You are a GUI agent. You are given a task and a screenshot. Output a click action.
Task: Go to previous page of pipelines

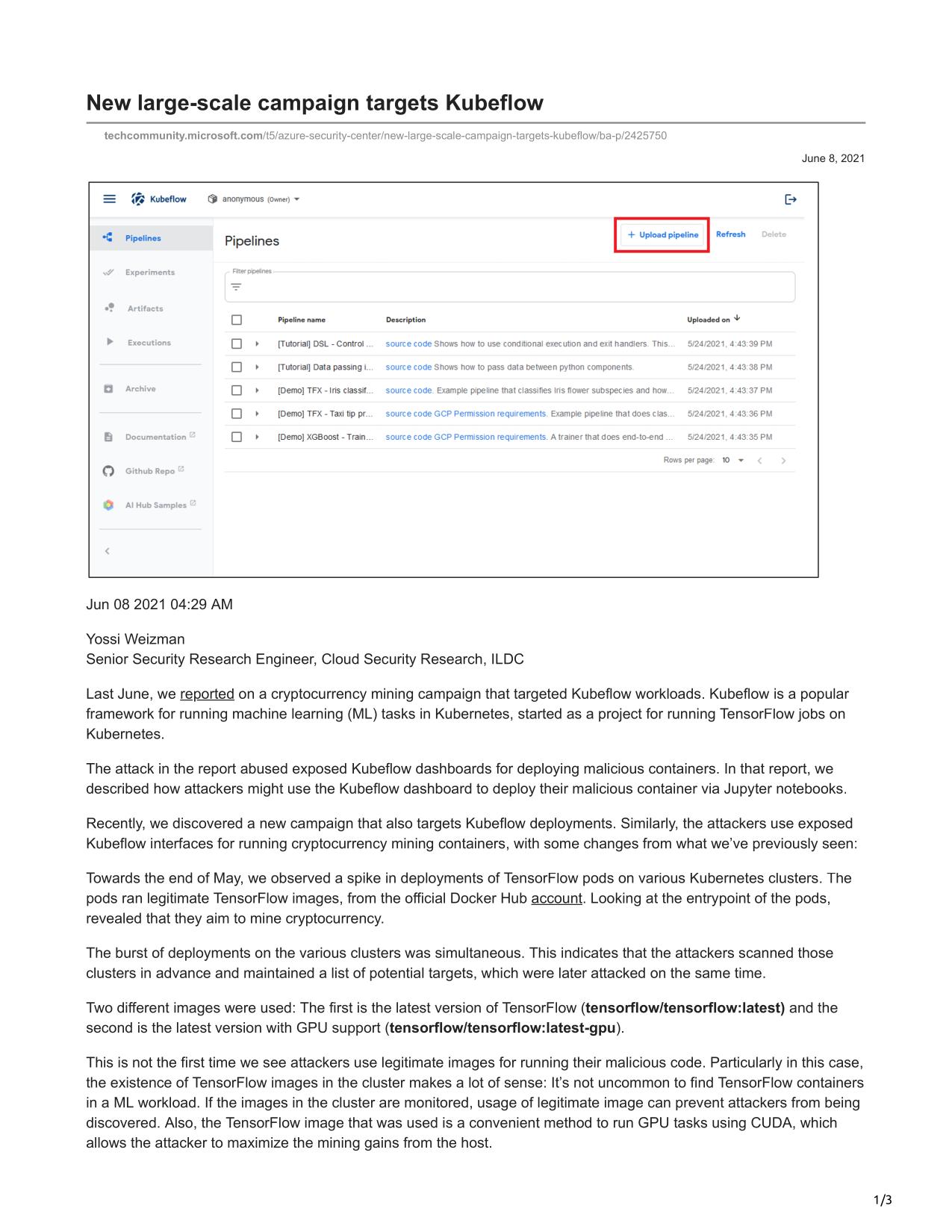pos(760,461)
